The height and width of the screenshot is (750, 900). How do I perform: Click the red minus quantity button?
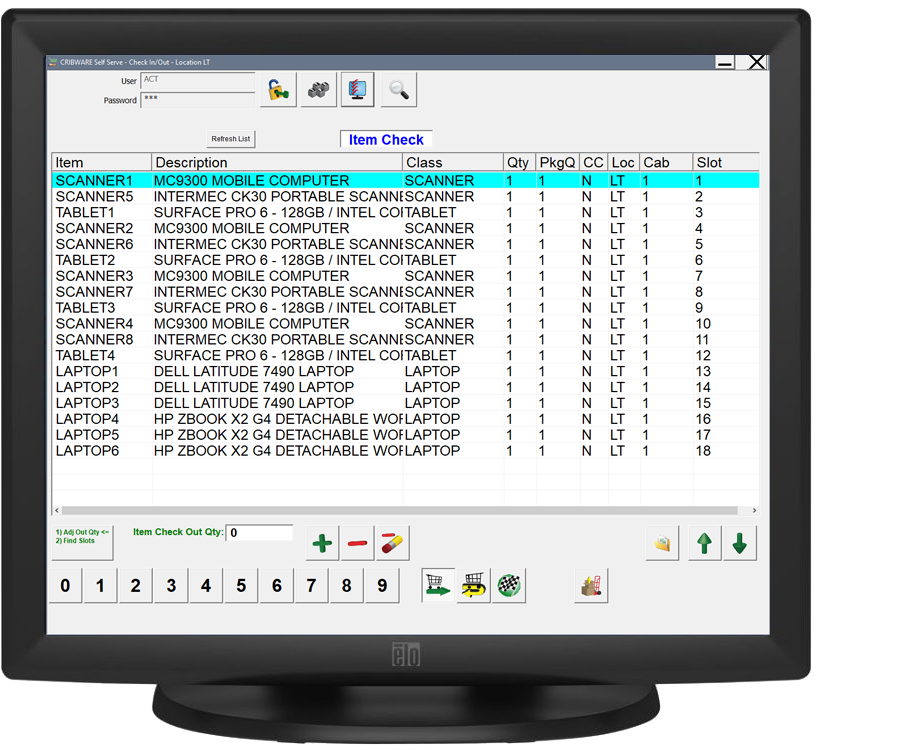coord(357,543)
